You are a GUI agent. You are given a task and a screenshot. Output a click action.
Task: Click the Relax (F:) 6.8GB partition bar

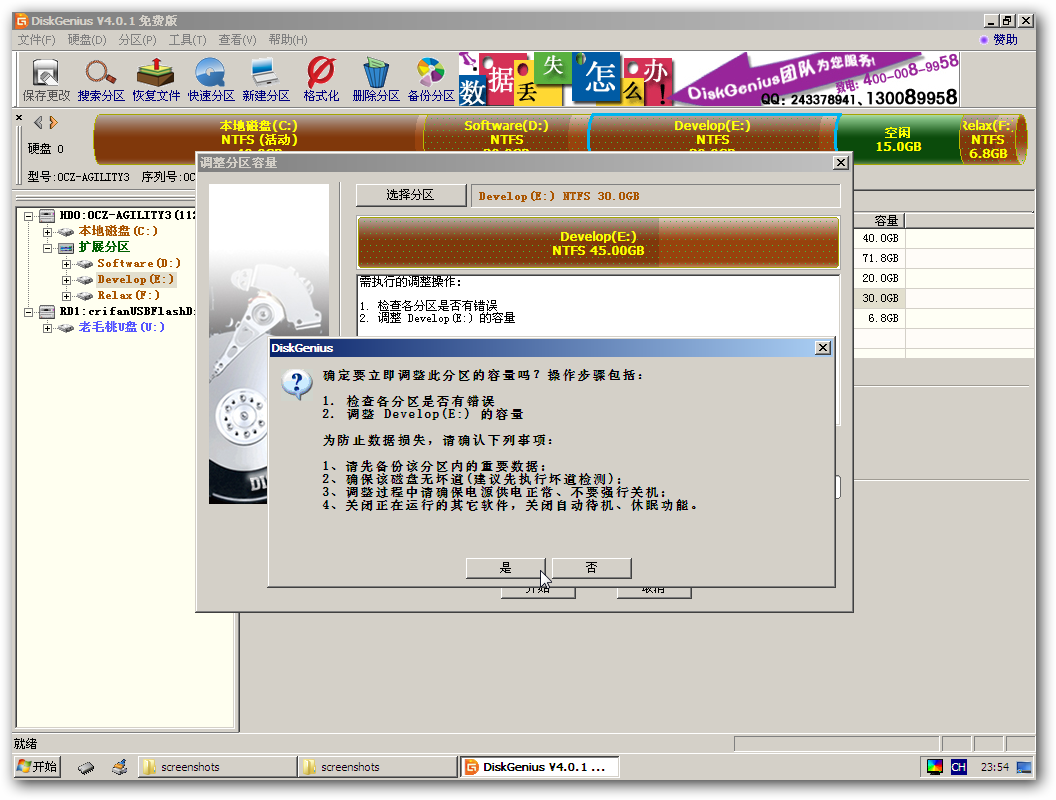click(991, 139)
